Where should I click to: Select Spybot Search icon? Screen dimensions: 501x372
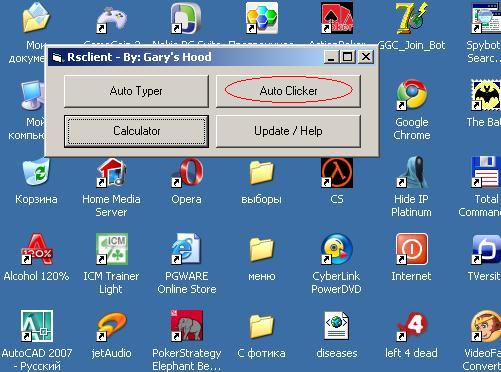(486, 18)
